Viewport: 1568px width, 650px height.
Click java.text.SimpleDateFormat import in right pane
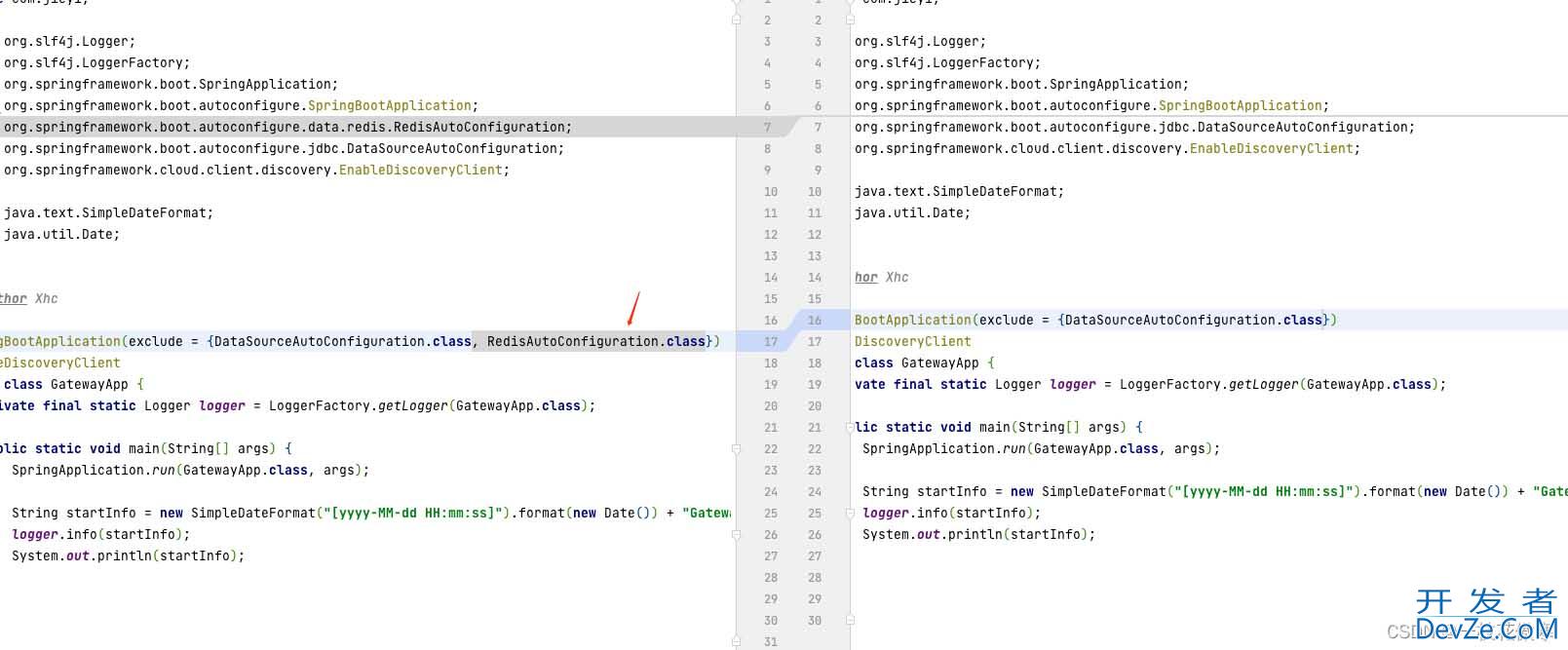pos(959,191)
